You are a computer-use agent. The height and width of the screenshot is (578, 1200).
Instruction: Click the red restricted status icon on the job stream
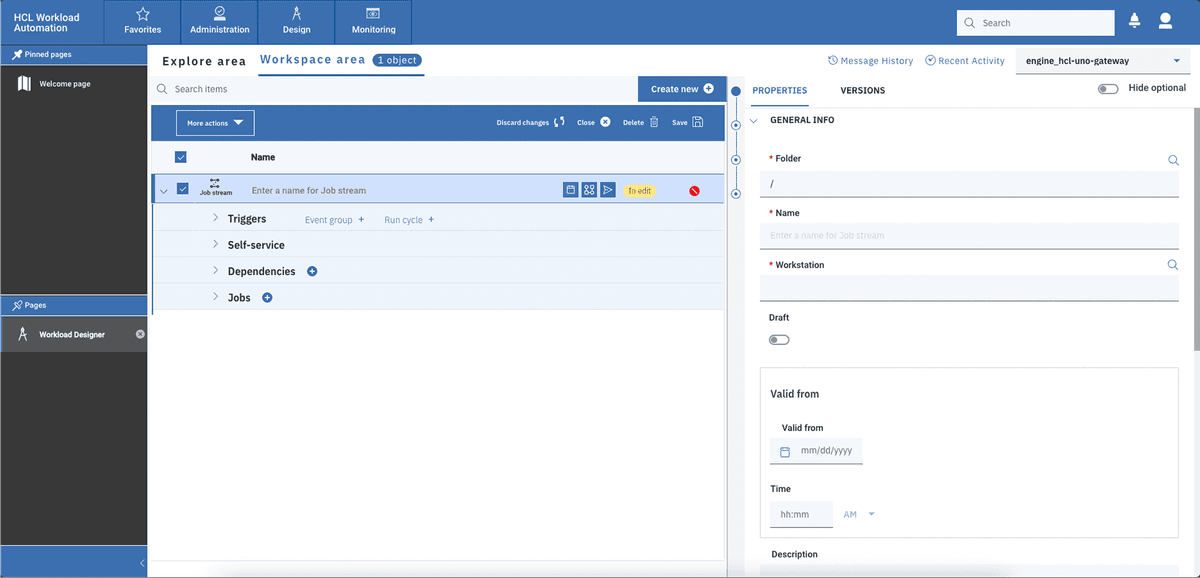tap(695, 190)
